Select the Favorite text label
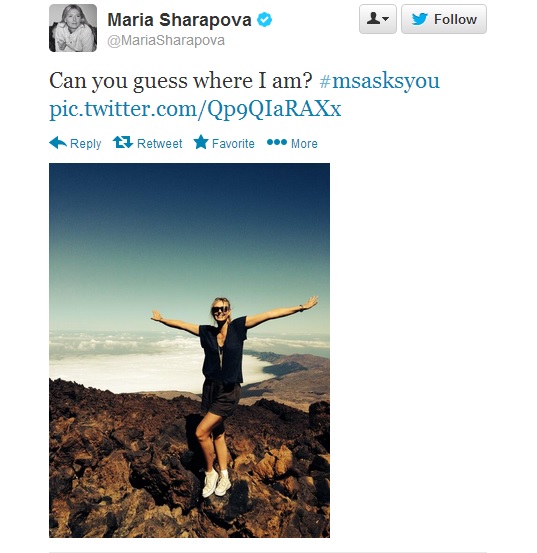This screenshot has width=537, height=553. point(233,144)
